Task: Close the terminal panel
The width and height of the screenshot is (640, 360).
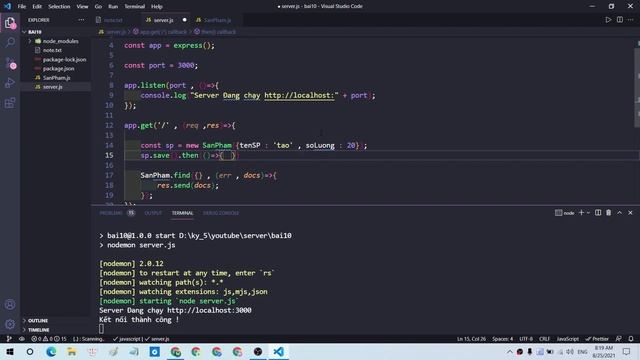Action: coord(630,213)
